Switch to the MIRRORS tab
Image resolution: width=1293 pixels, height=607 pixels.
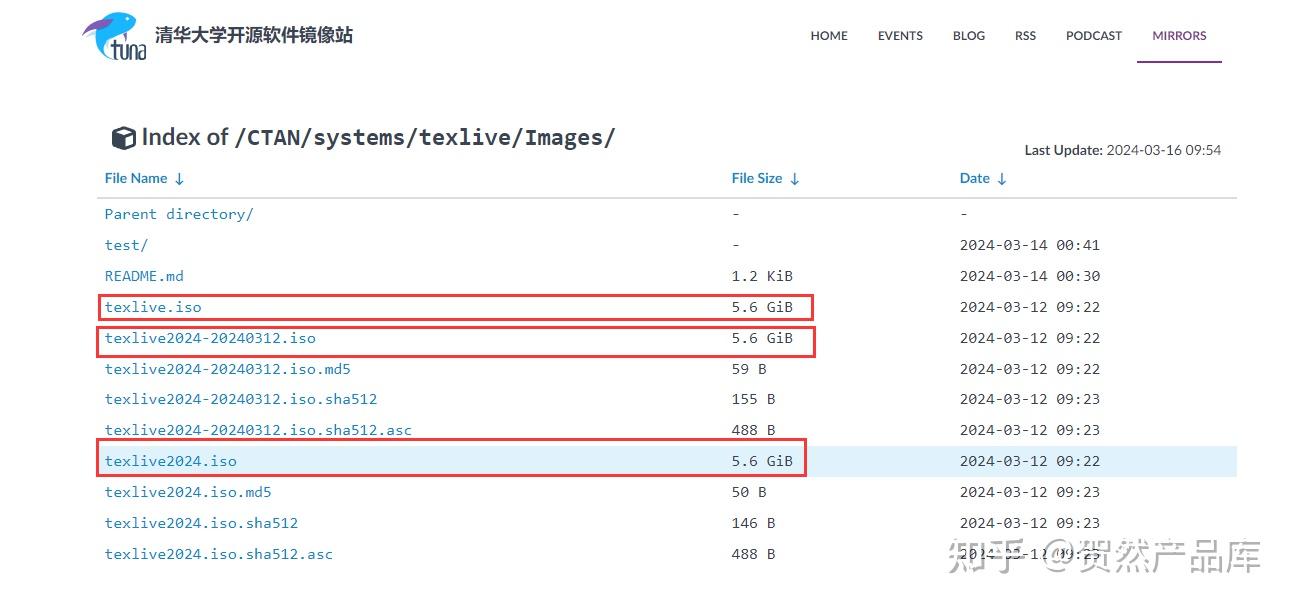(x=1179, y=36)
